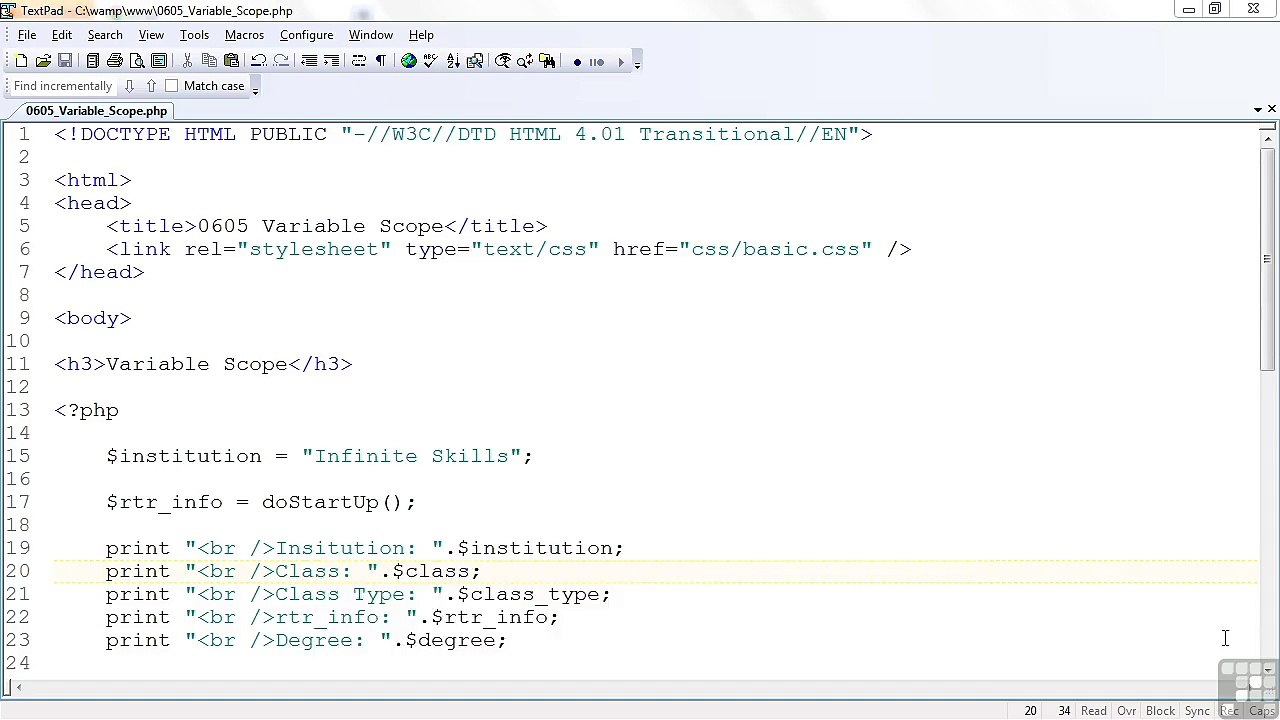Open Print Preview from the toolbar
This screenshot has height=720, width=1280.
click(137, 61)
